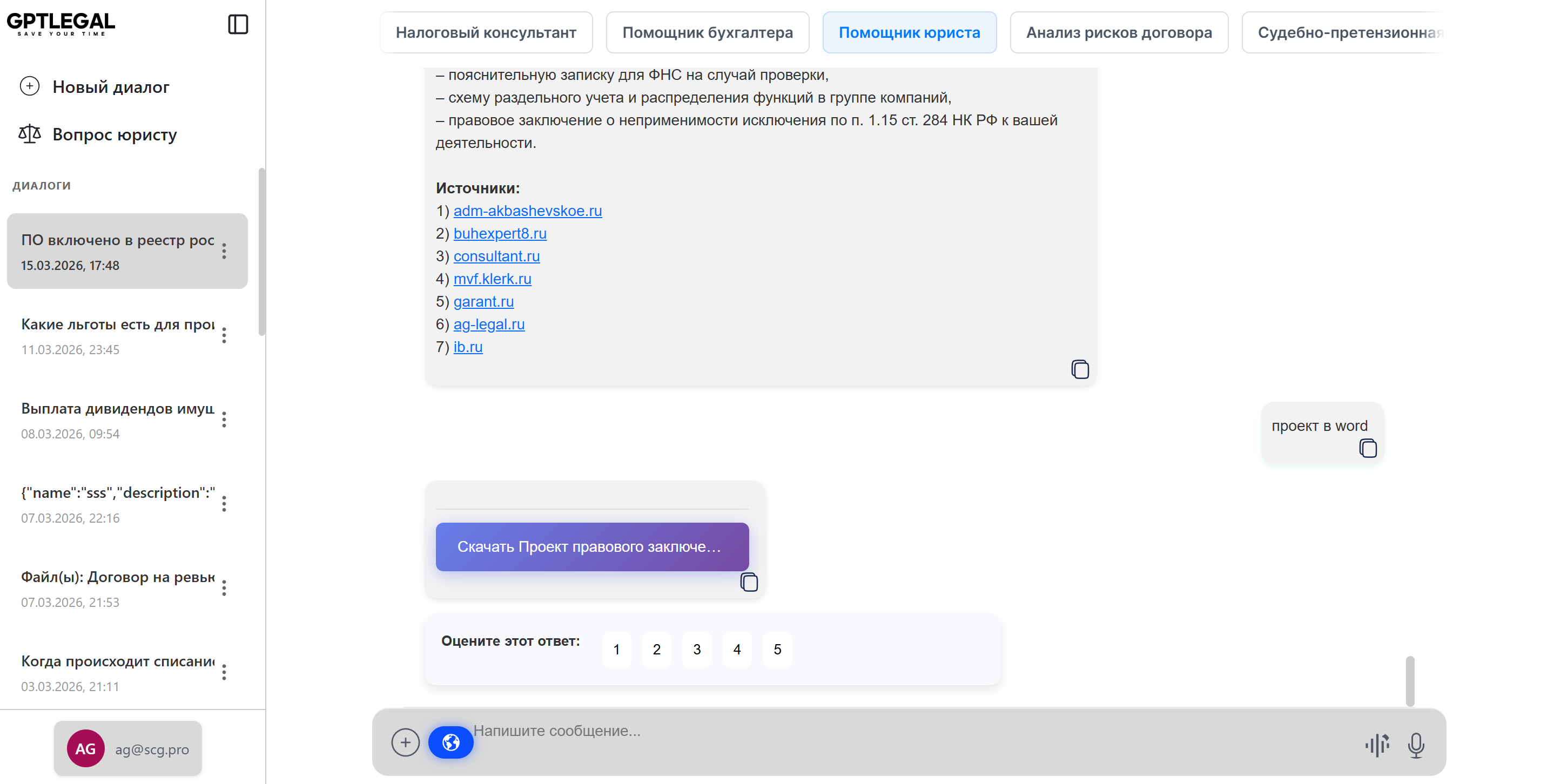Screen dimensions: 1547x784
Task: Open options menu for 'Какие льготы' dialog
Action: 224,335
